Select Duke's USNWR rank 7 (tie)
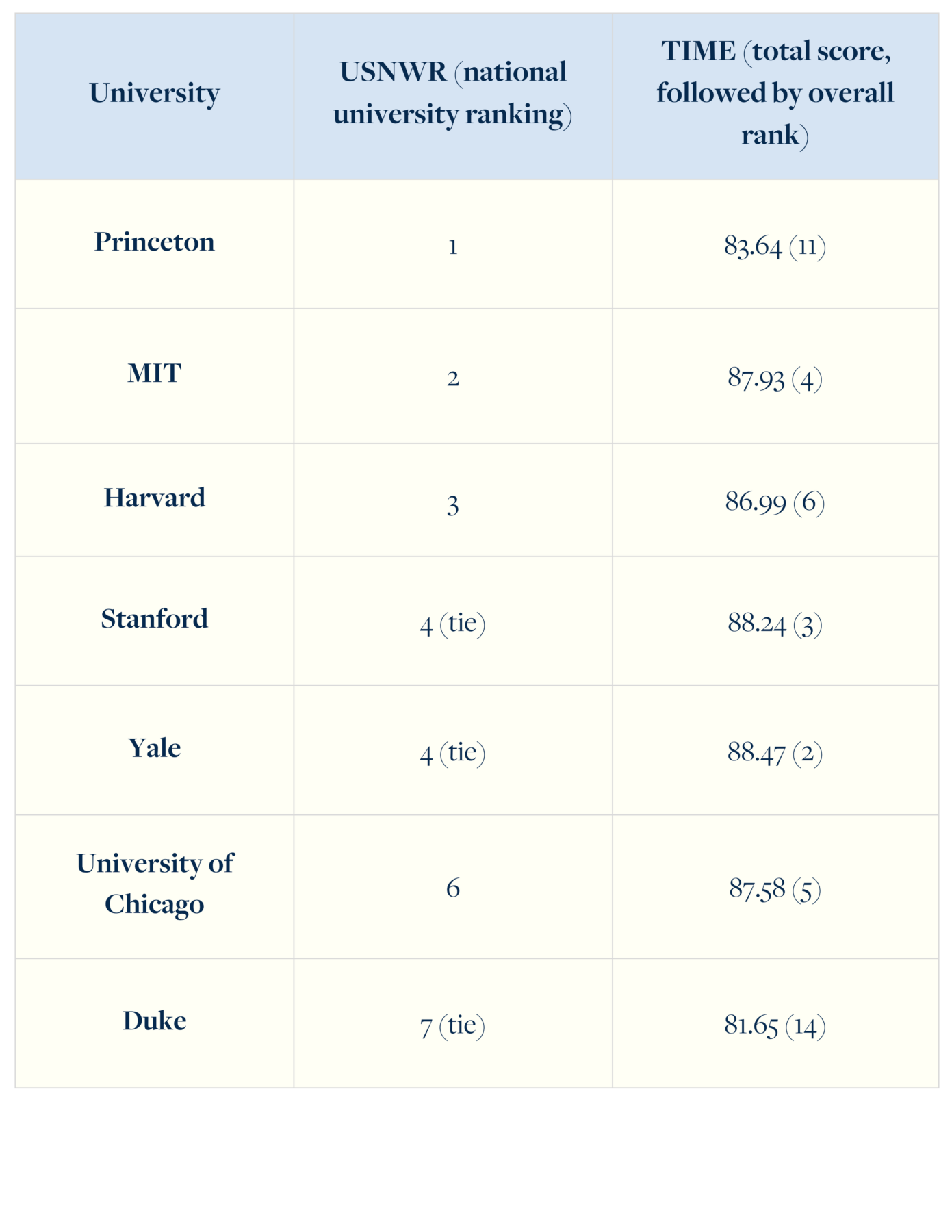This screenshot has height=1232, width=952. (x=452, y=1026)
